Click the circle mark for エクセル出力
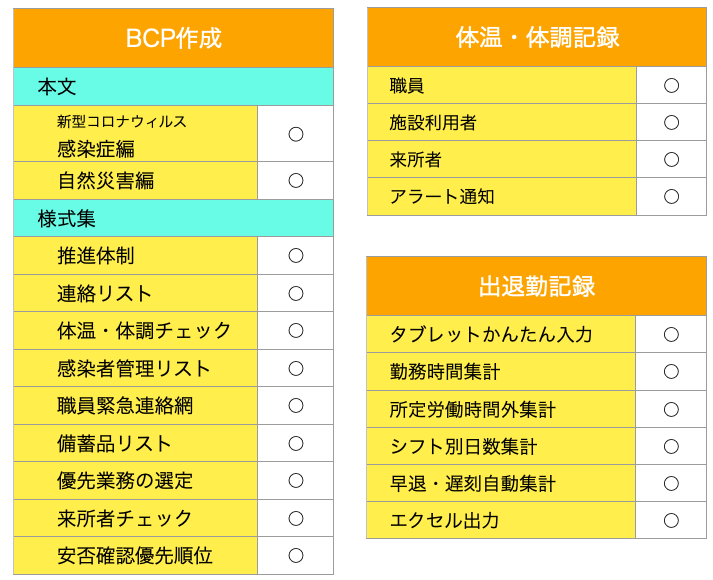 671,520
